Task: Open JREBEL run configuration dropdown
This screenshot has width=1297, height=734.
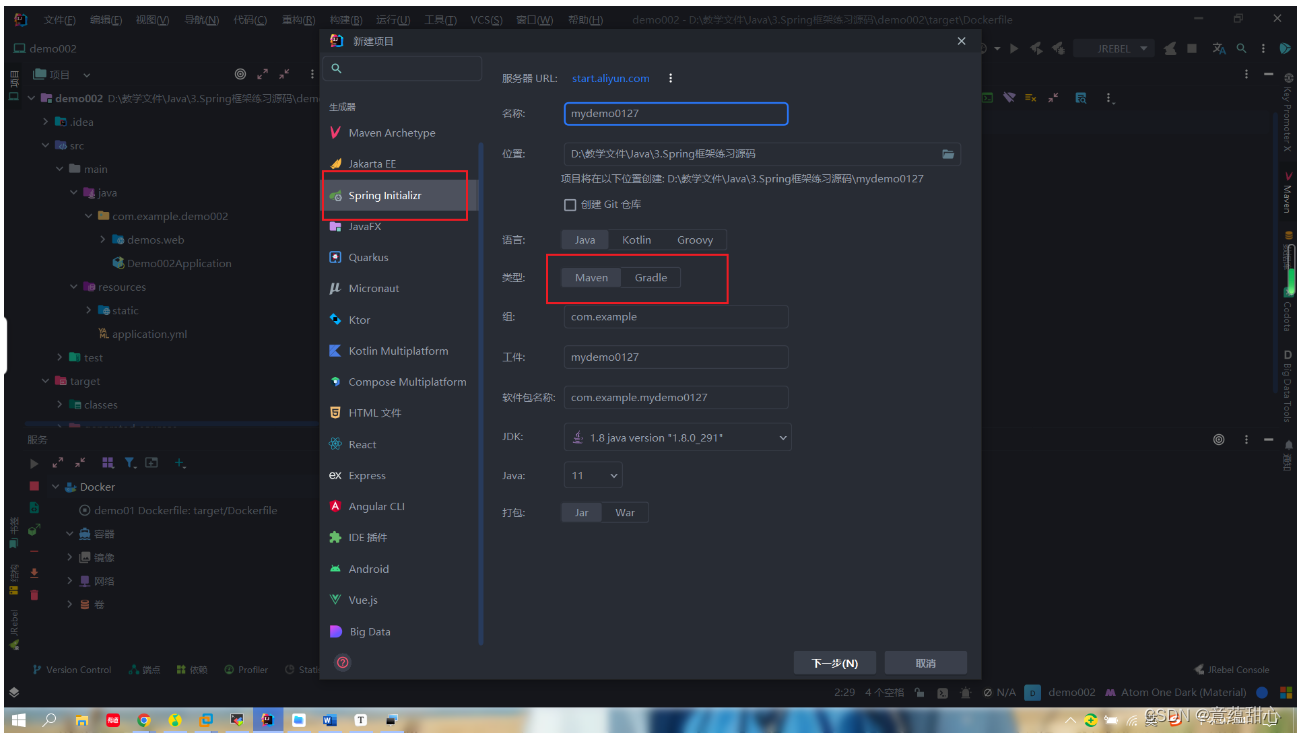Action: point(1113,48)
